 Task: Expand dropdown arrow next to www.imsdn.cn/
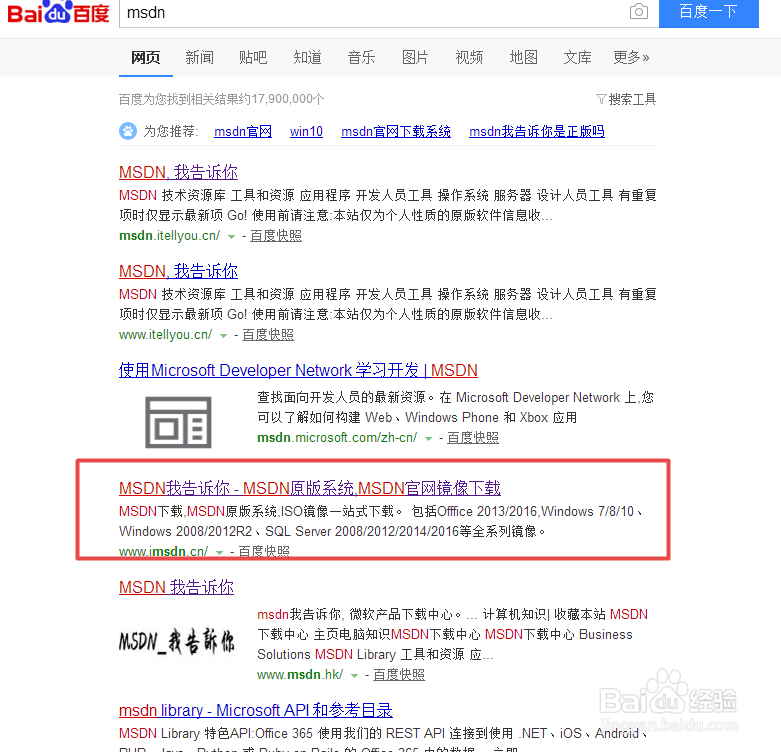[x=219, y=552]
